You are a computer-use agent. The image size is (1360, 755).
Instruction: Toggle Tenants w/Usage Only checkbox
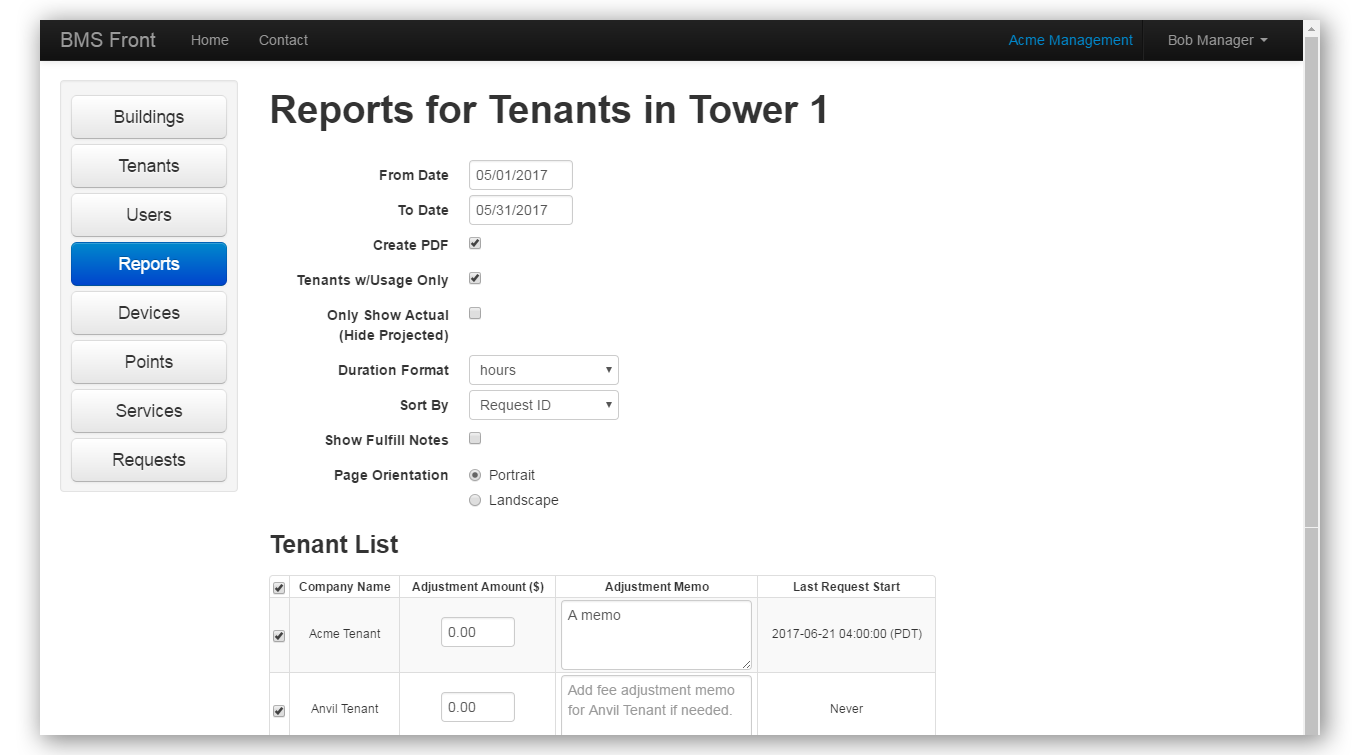click(475, 278)
